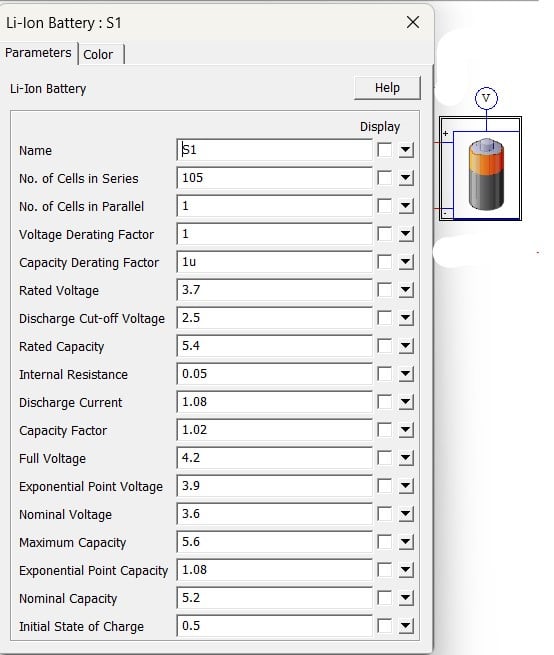Click the Discharge Cut-off Voltage field
Viewport: 554px width, 655px height.
coord(274,318)
